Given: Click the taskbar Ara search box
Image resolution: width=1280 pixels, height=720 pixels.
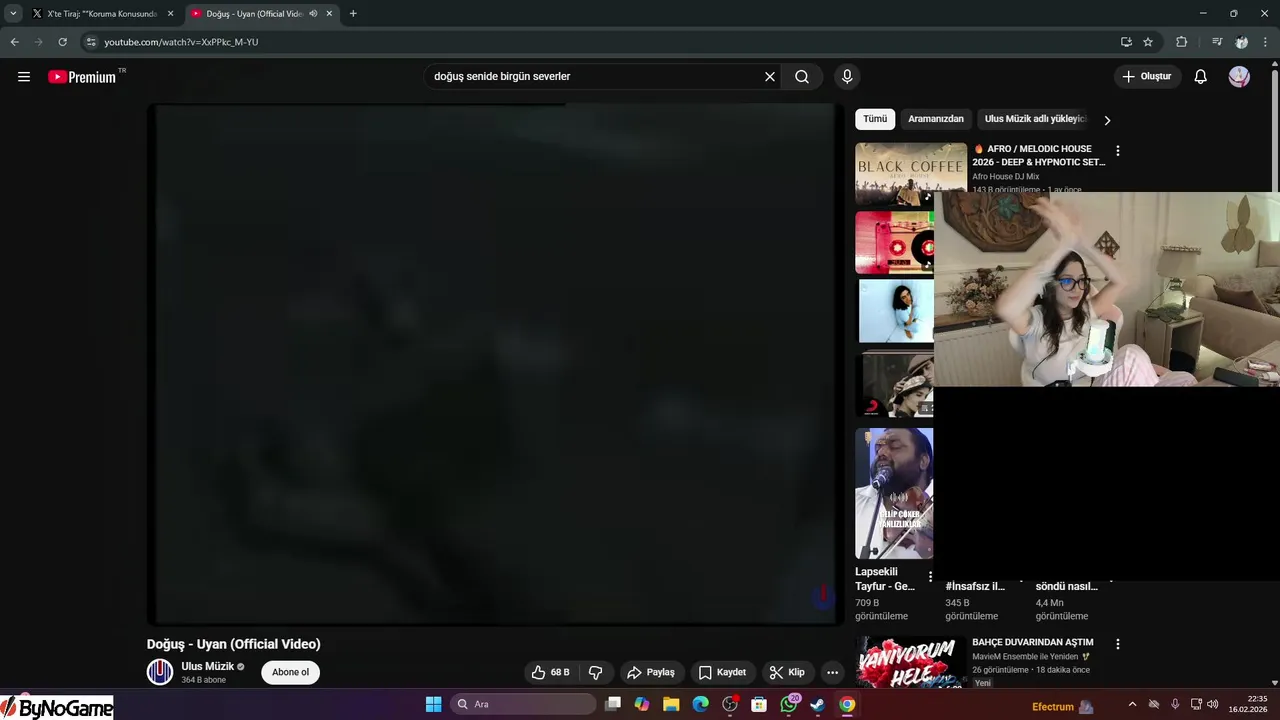Looking at the screenshot, I should pos(523,705).
